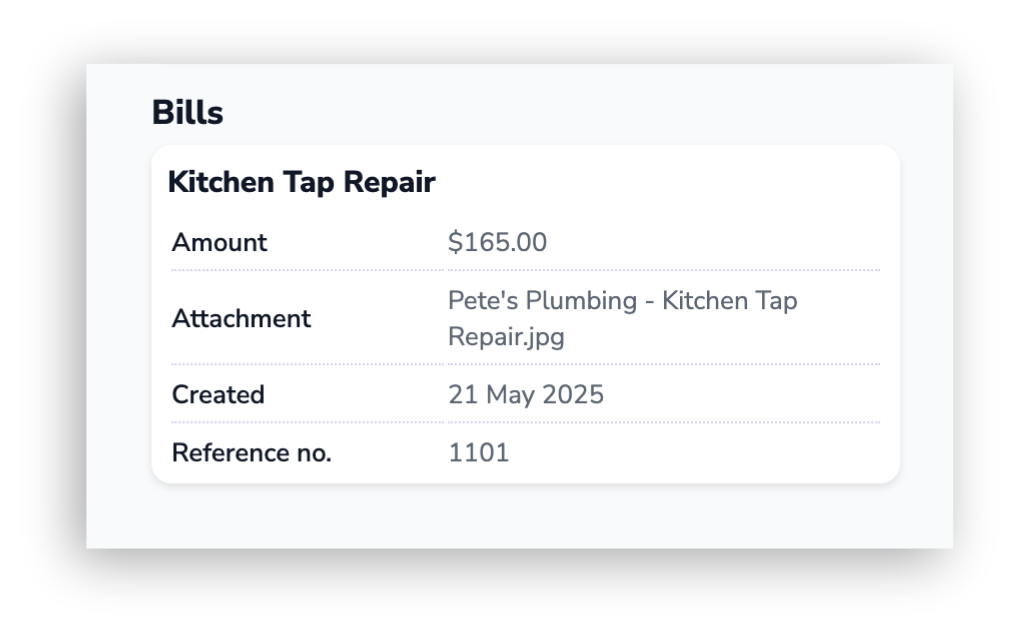Screen dimensions: 1017x635
Task: Select the Kitchen Tap Repair bill title
Action: (x=301, y=182)
